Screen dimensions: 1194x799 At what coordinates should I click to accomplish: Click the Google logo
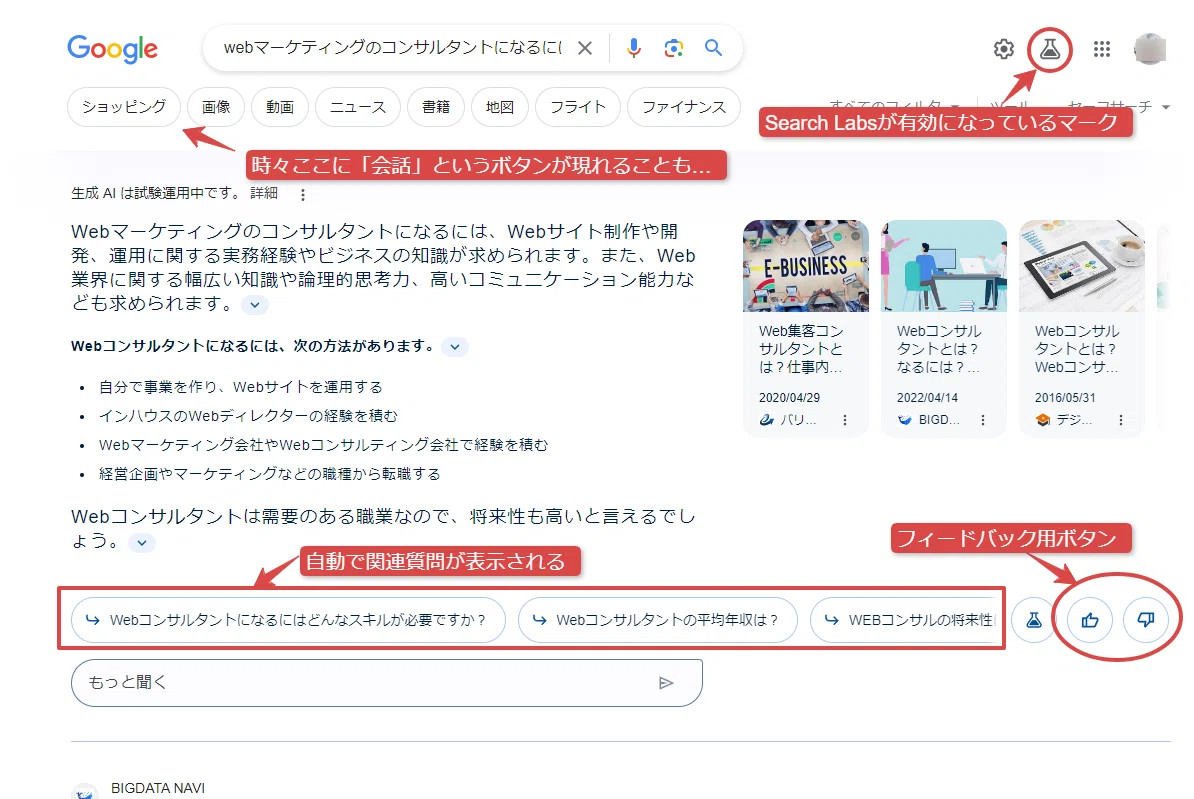pyautogui.click(x=113, y=49)
